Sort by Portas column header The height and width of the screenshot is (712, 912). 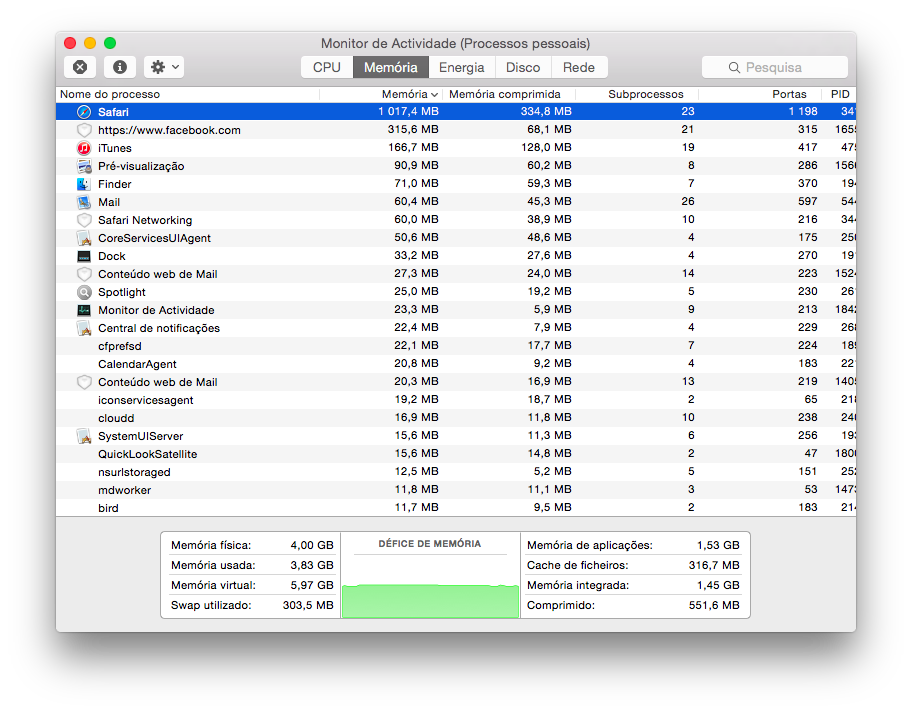760,94
